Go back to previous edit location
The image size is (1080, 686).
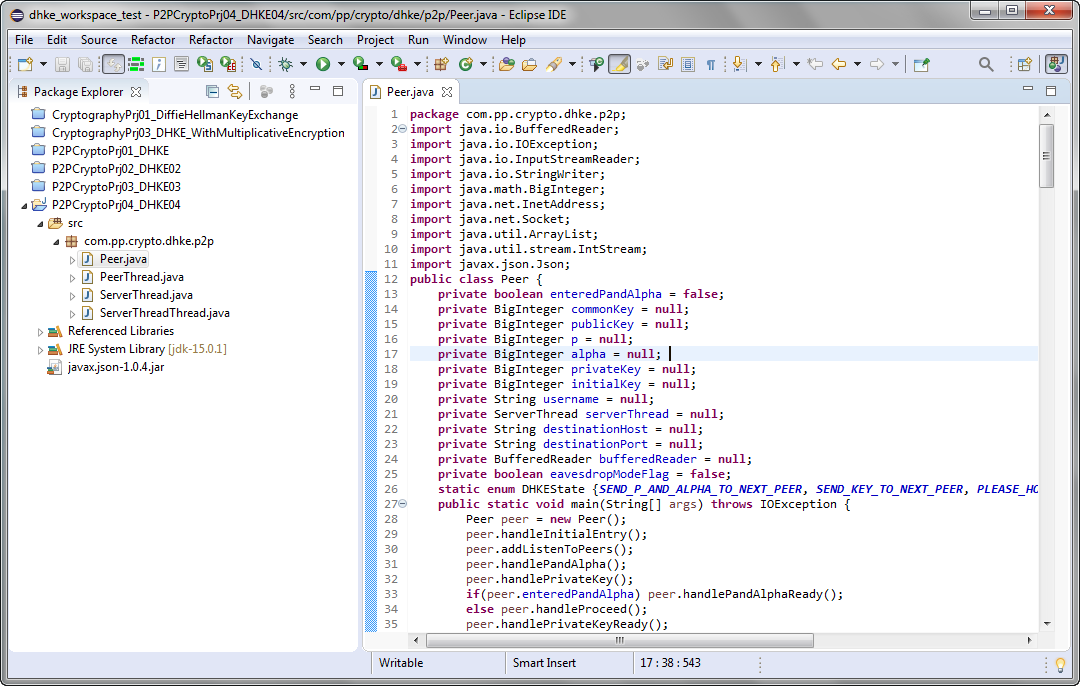(x=815, y=64)
